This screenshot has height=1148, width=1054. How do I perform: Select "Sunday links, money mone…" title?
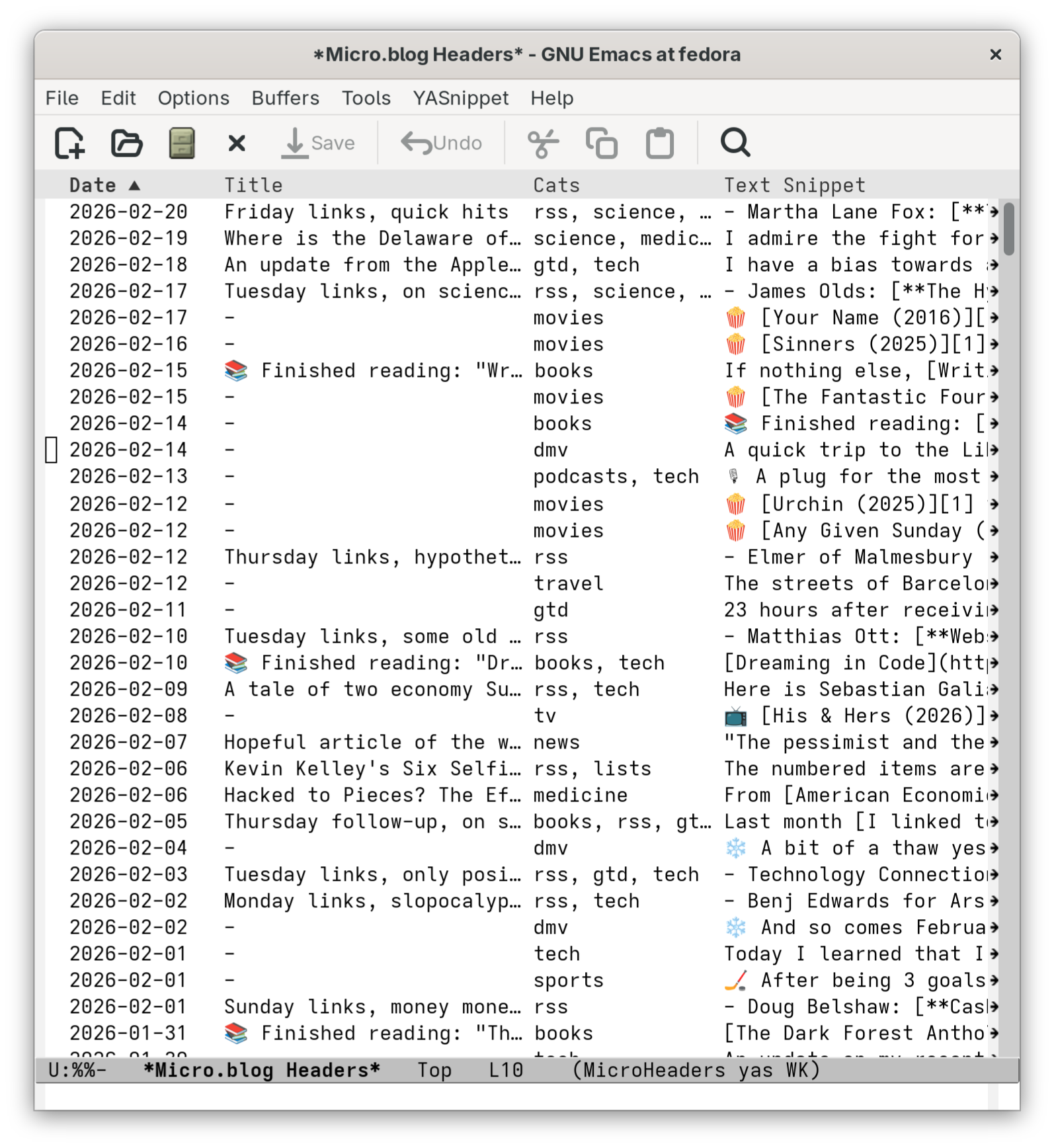pyautogui.click(x=372, y=1006)
